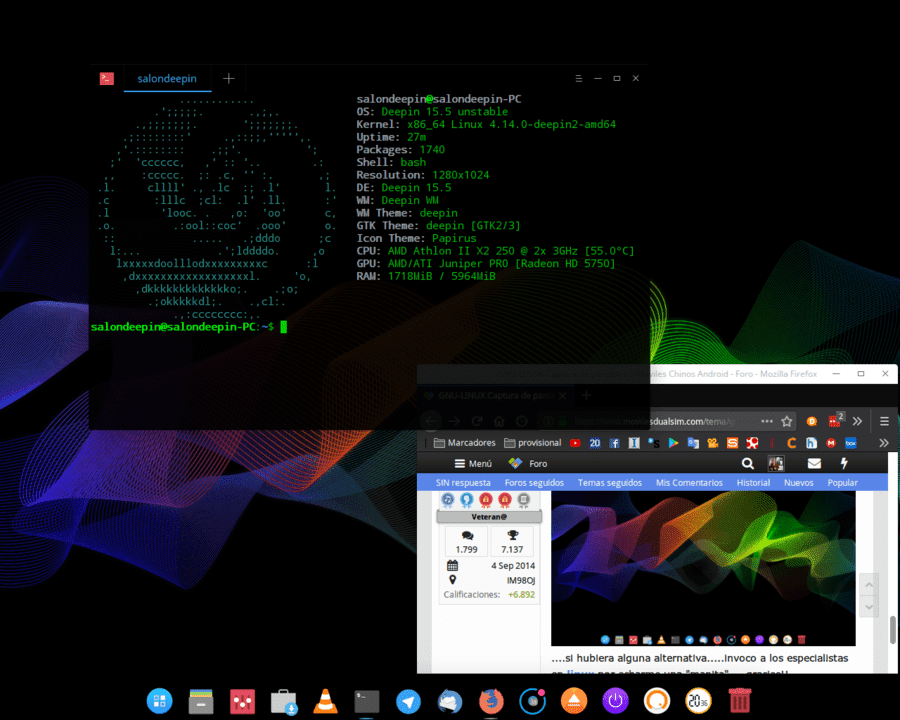The width and height of the screenshot is (900, 720).
Task: Click the red M Mega bookmark icon
Action: (x=831, y=443)
